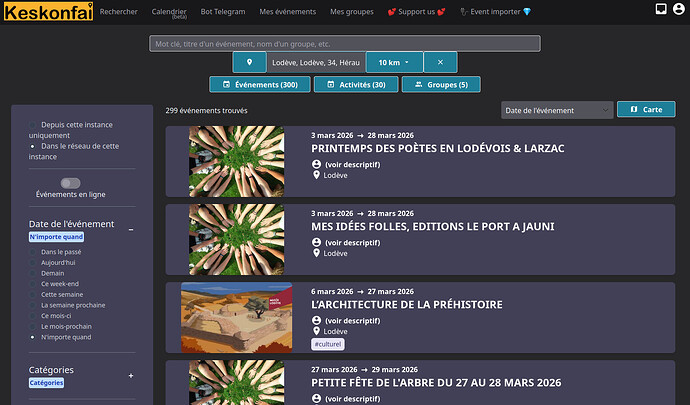Screen dimensions: 690x405
Task: Expand the Catégories filter section
Action: coord(131,376)
